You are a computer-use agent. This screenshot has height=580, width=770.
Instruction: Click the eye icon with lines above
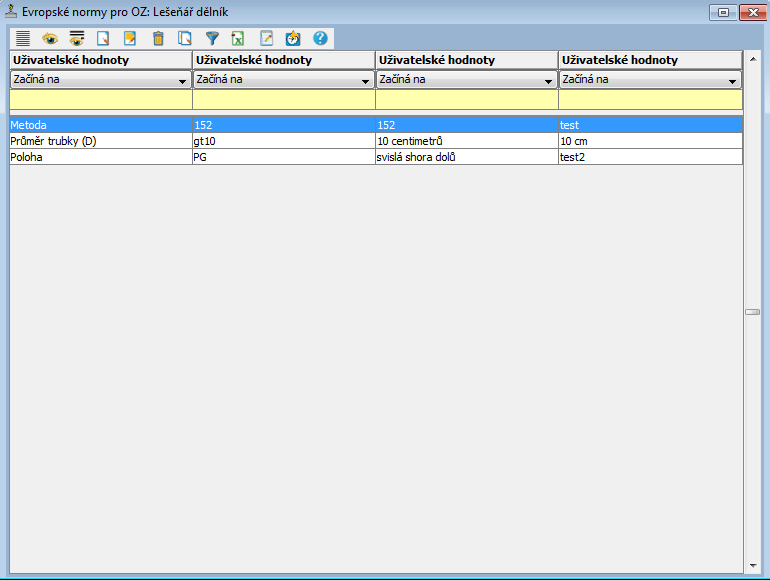point(77,39)
